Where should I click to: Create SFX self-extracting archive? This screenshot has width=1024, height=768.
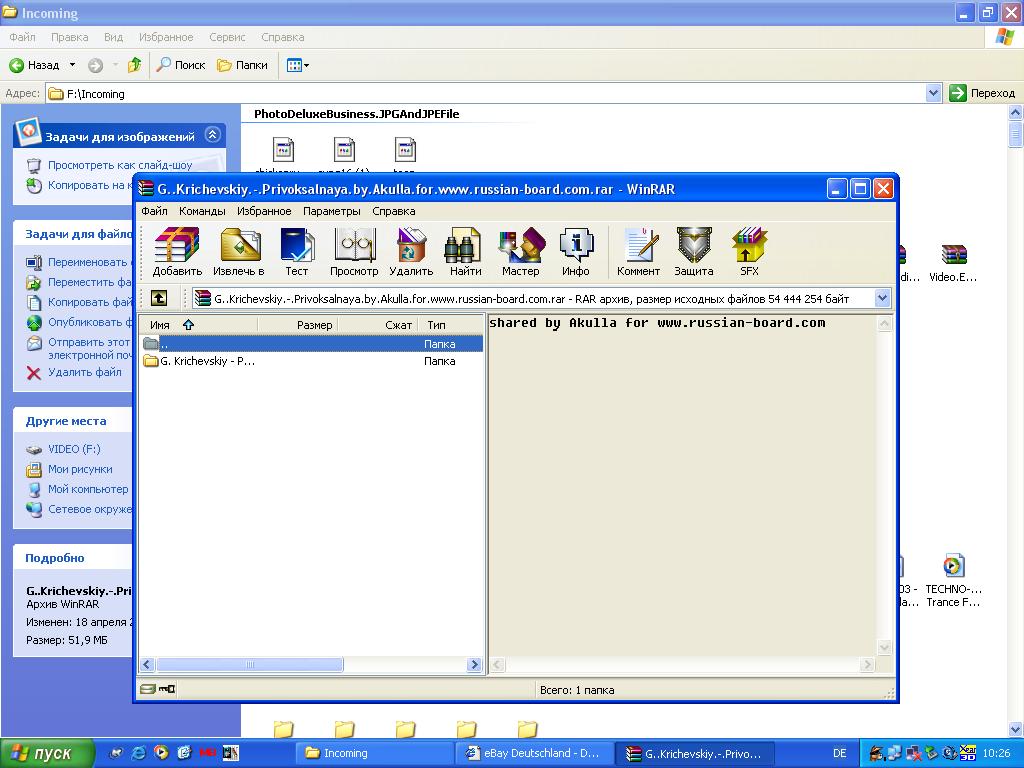749,251
